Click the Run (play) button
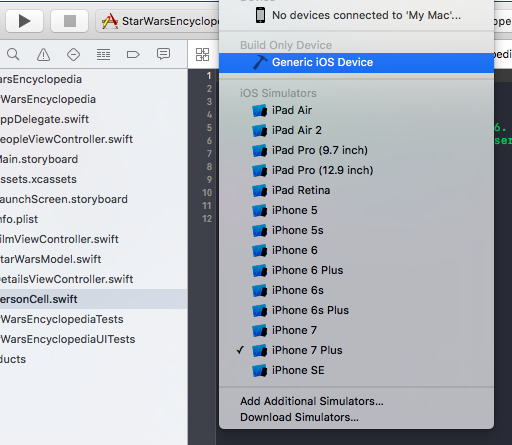512x445 pixels. 24,21
